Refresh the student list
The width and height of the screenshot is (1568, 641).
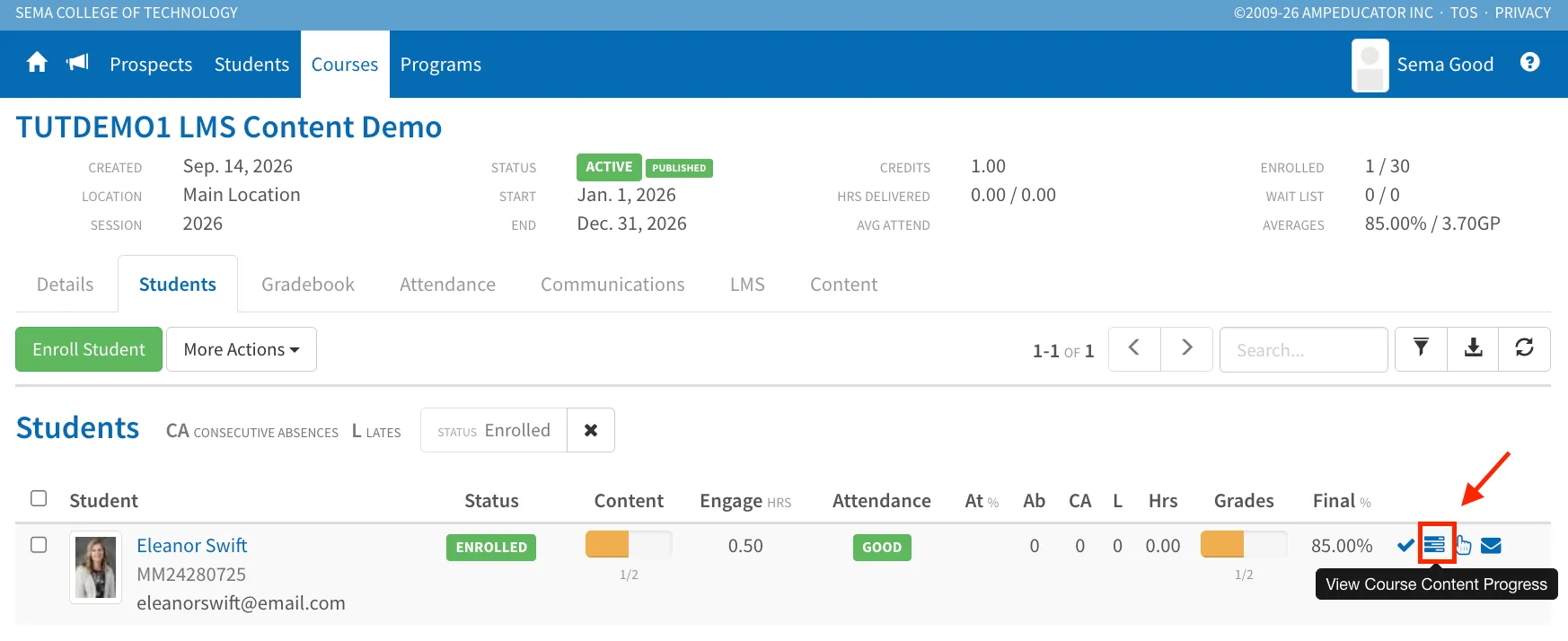coord(1525,349)
